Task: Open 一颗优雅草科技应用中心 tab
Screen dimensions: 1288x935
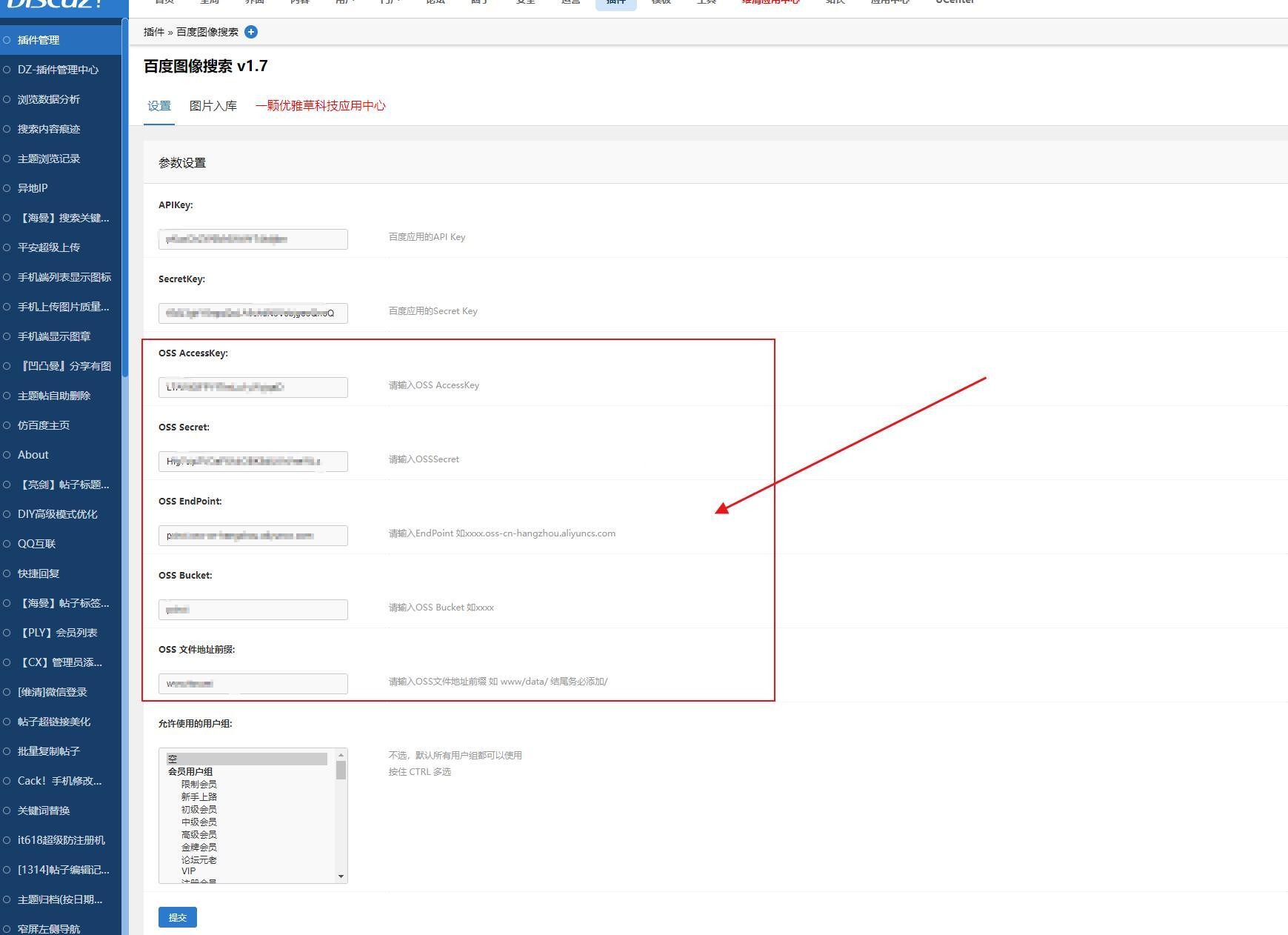Action: [x=321, y=106]
